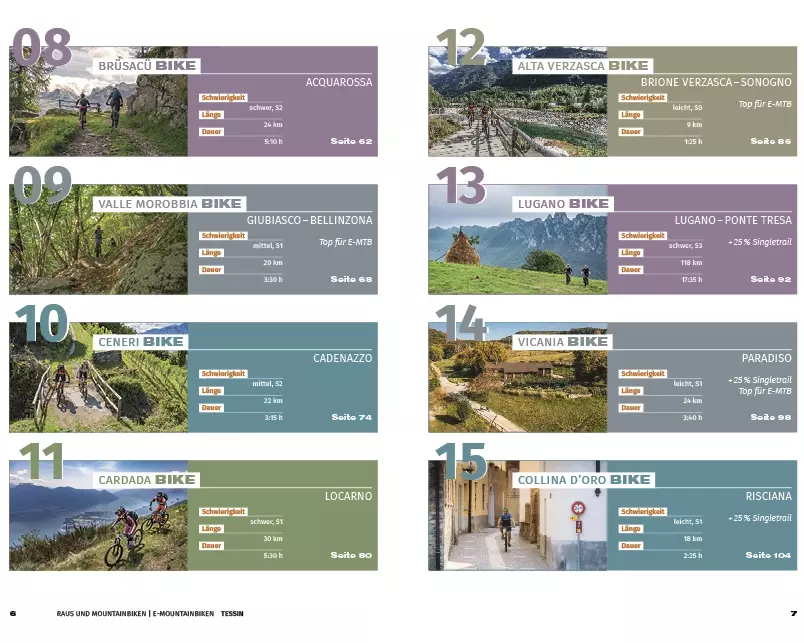Screen dimensions: 804x643
Task: Click Dauer label in Cardada Bike card
Action: (x=211, y=546)
